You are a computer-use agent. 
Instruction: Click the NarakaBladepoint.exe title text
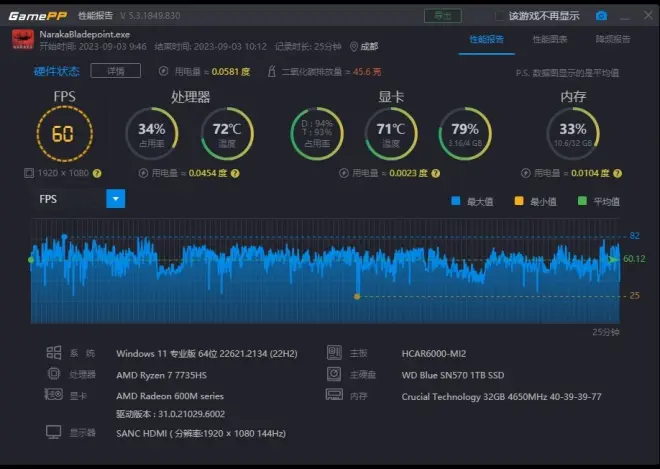tap(85, 35)
